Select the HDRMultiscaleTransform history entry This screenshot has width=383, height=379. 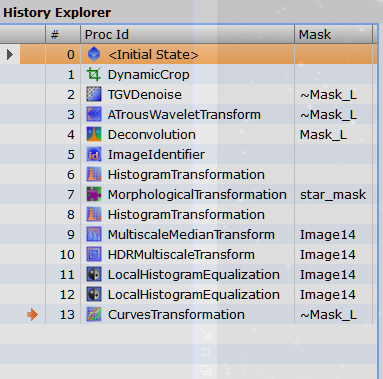181,255
